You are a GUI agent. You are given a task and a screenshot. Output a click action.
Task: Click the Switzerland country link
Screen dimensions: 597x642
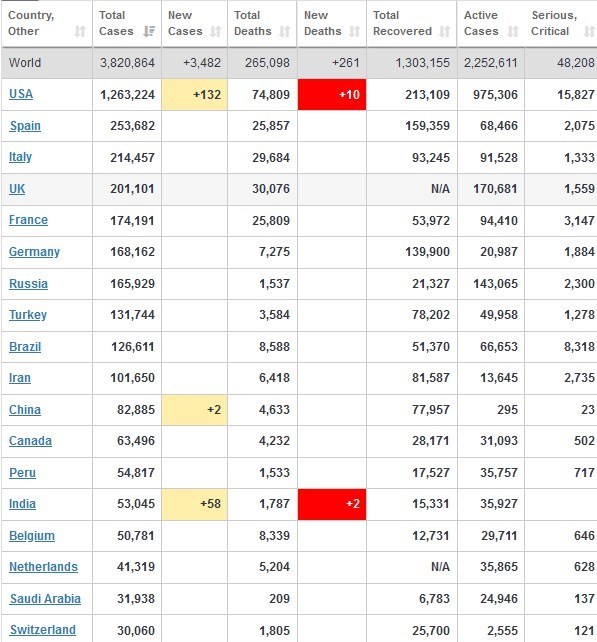[43, 630]
